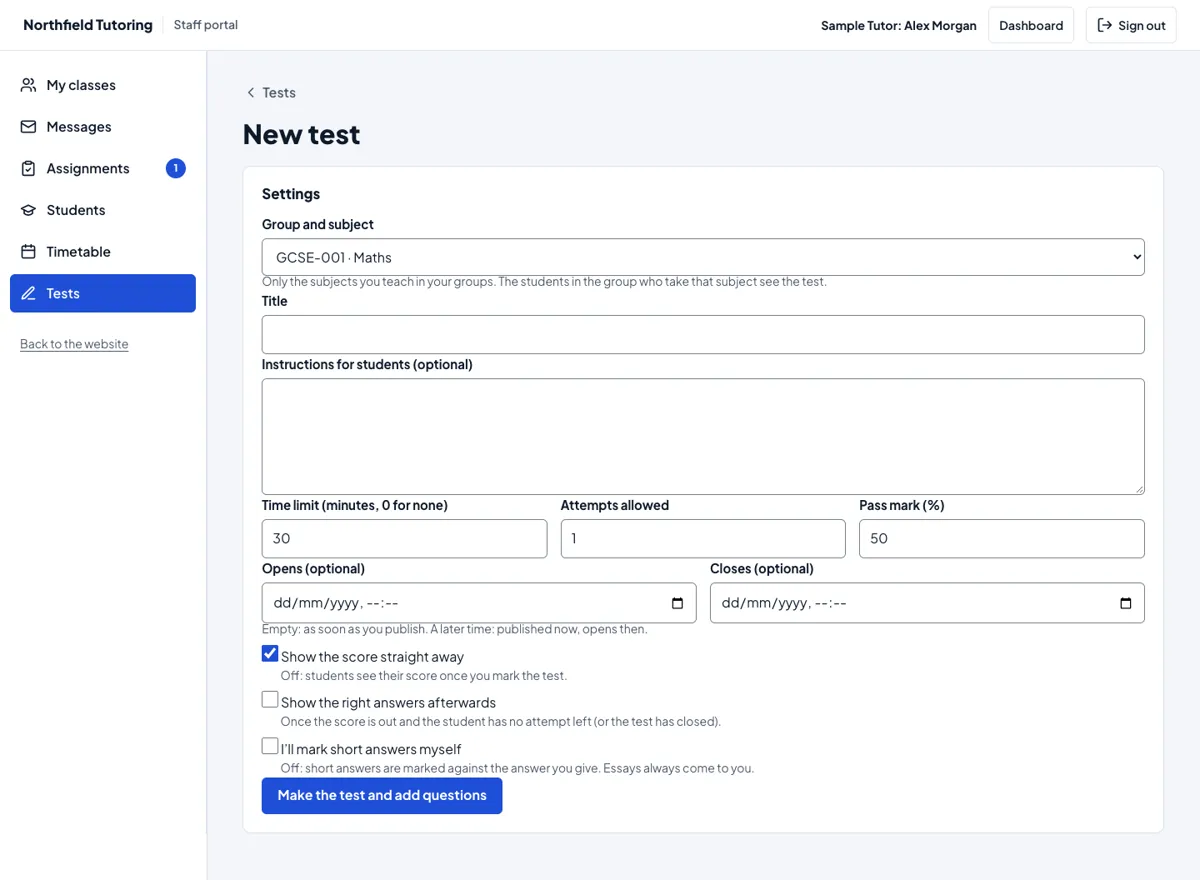Click the Attempts allowed field
Viewport: 1200px width, 880px height.
(x=703, y=538)
